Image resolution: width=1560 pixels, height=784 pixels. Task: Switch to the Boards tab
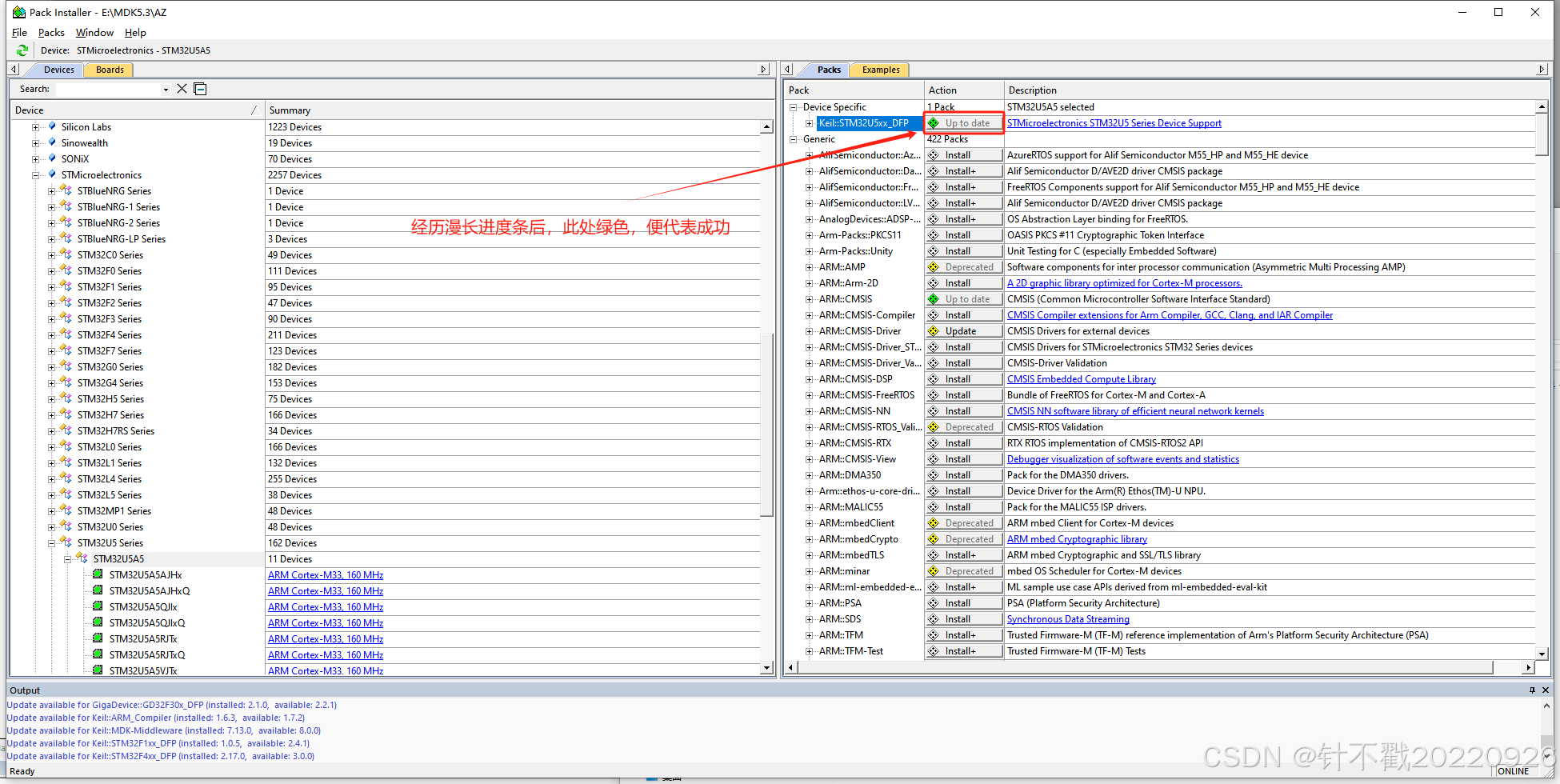pos(110,70)
